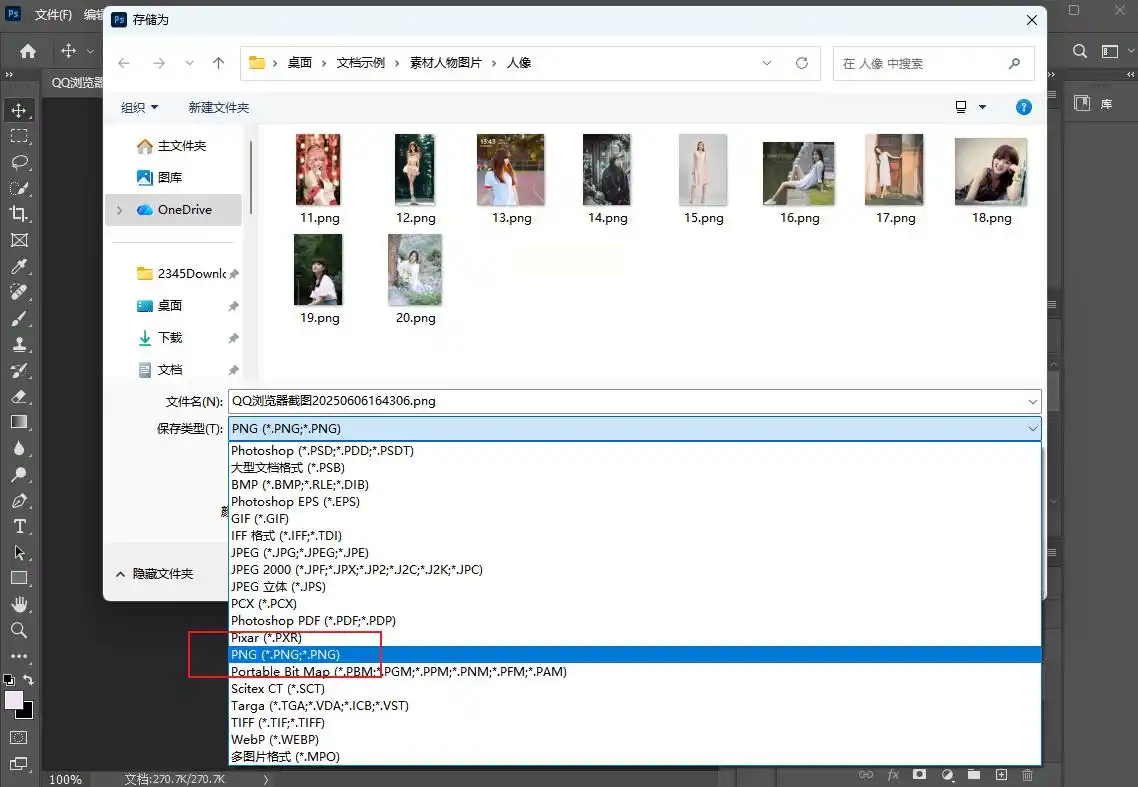Expand the address bar path dropdown
This screenshot has width=1138, height=787.
766,63
